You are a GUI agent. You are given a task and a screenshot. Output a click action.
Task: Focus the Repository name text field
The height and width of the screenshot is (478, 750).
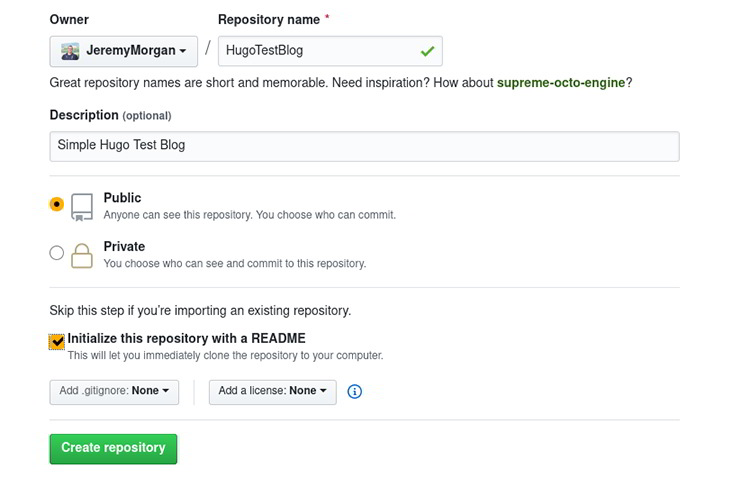tap(320, 51)
